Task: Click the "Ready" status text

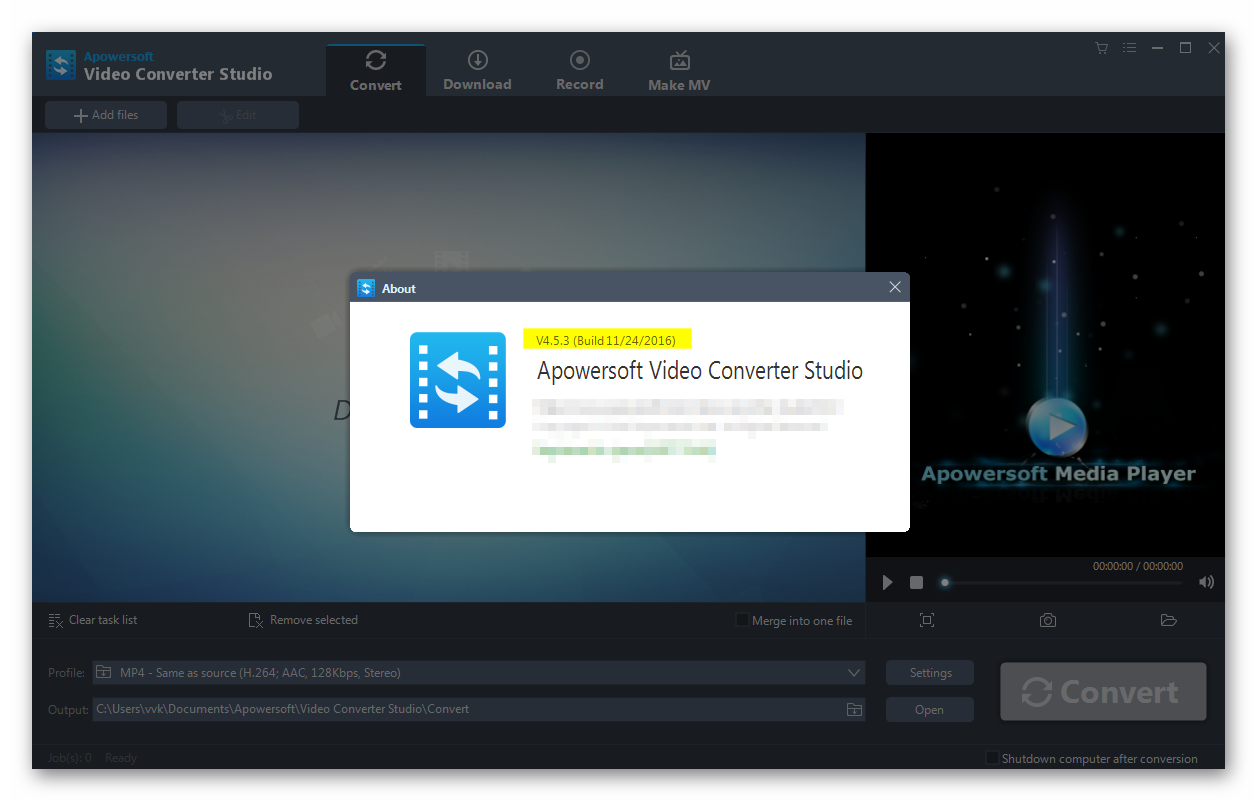Action: pos(121,758)
